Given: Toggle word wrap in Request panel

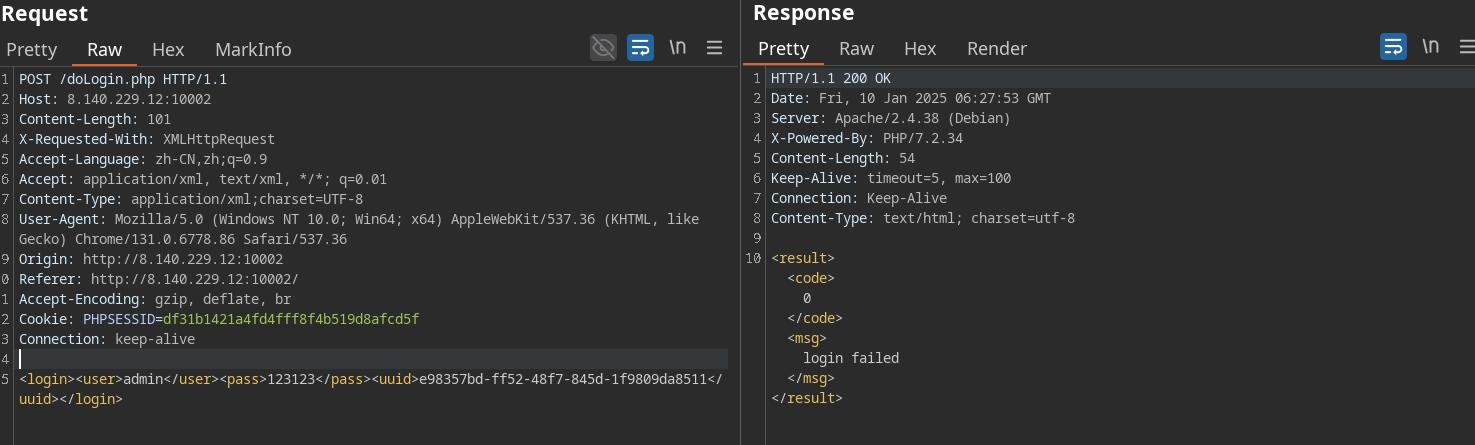Looking at the screenshot, I should click(x=640, y=47).
